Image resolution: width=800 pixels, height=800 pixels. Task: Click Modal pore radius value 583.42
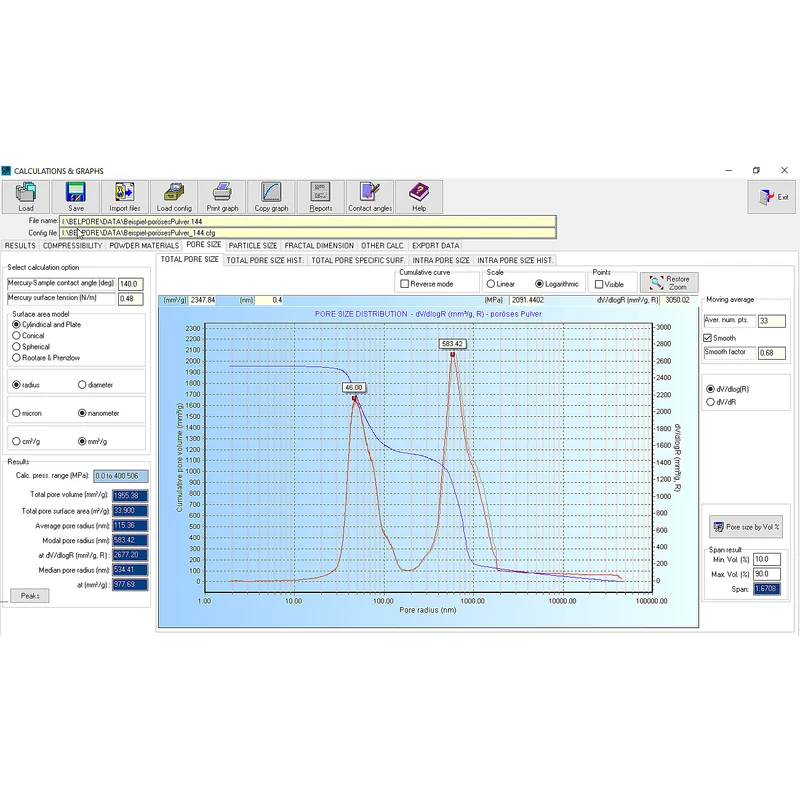pos(130,540)
